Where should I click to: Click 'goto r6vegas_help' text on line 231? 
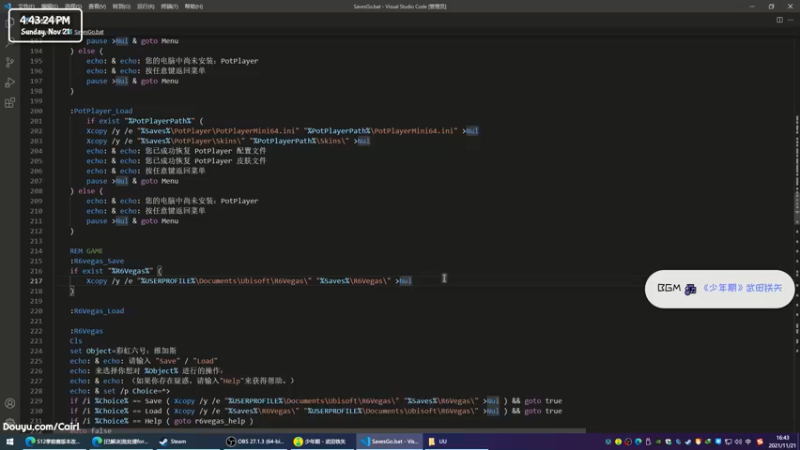pos(209,421)
